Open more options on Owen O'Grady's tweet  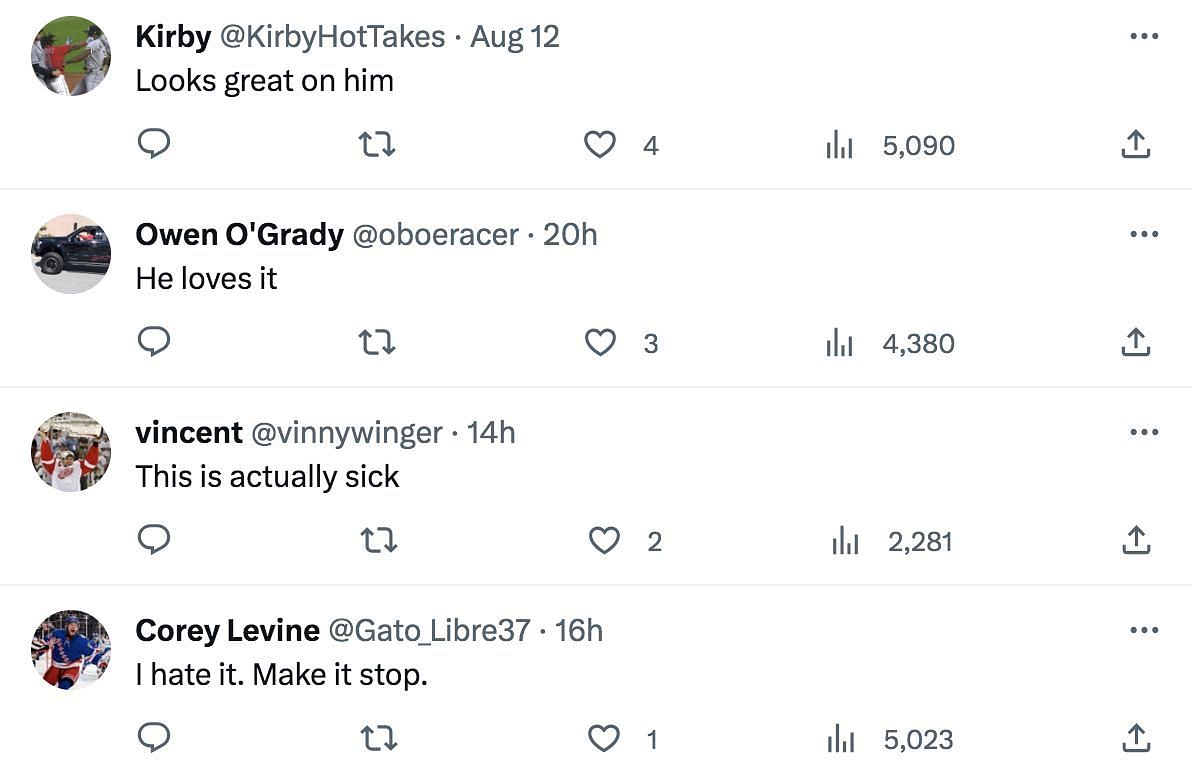(1143, 235)
